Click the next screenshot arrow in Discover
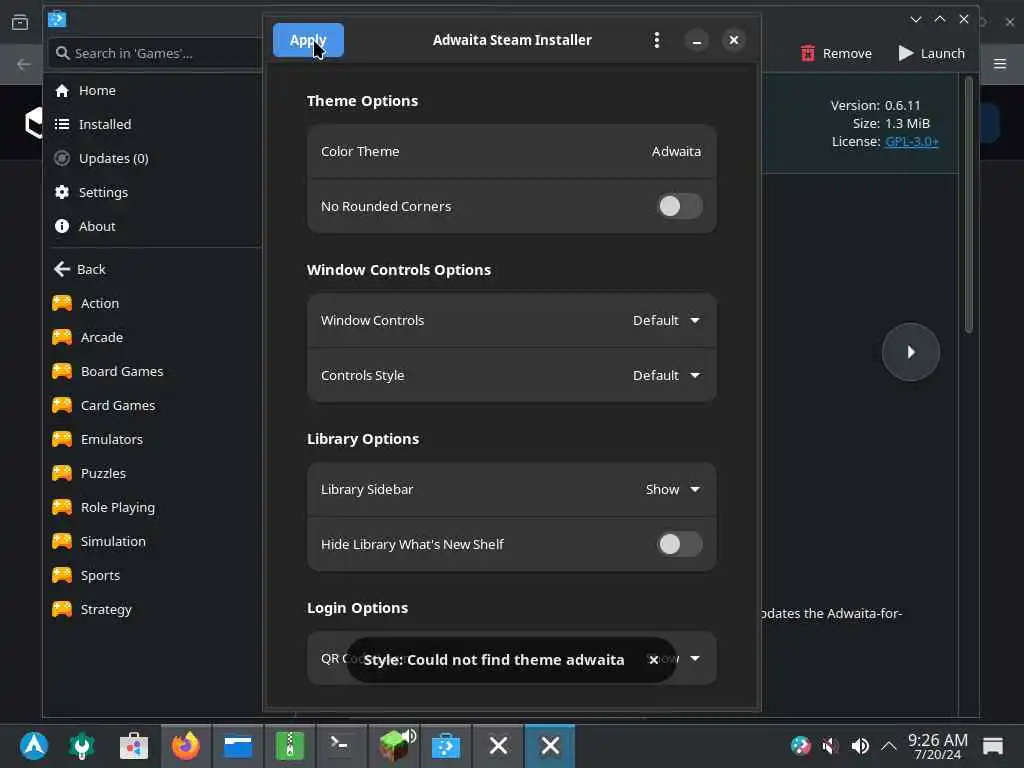The height and width of the screenshot is (768, 1024). pyautogui.click(x=910, y=352)
